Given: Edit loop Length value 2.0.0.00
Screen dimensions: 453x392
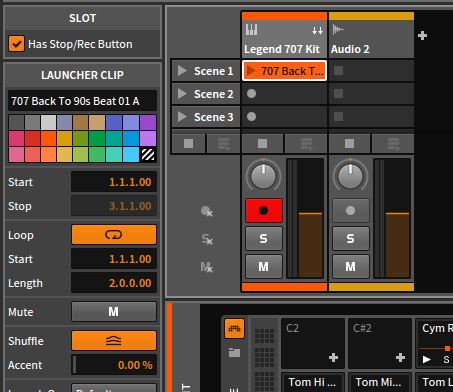Looking at the screenshot, I should (114, 283).
